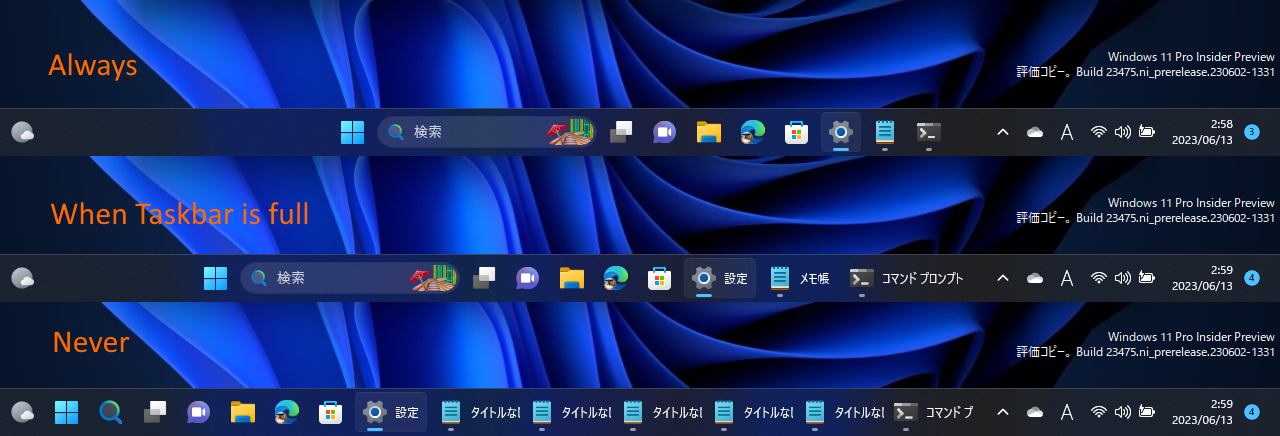The image size is (1280, 436).
Task: Open Start menu in the Never taskbar
Action: 67,411
